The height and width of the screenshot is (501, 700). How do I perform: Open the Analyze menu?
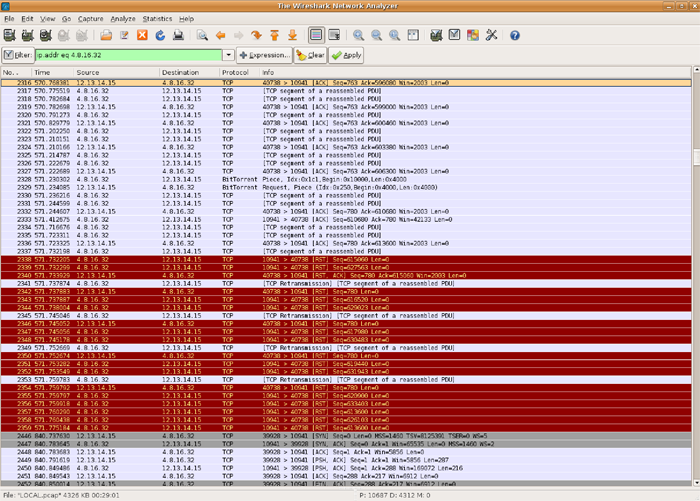(123, 19)
